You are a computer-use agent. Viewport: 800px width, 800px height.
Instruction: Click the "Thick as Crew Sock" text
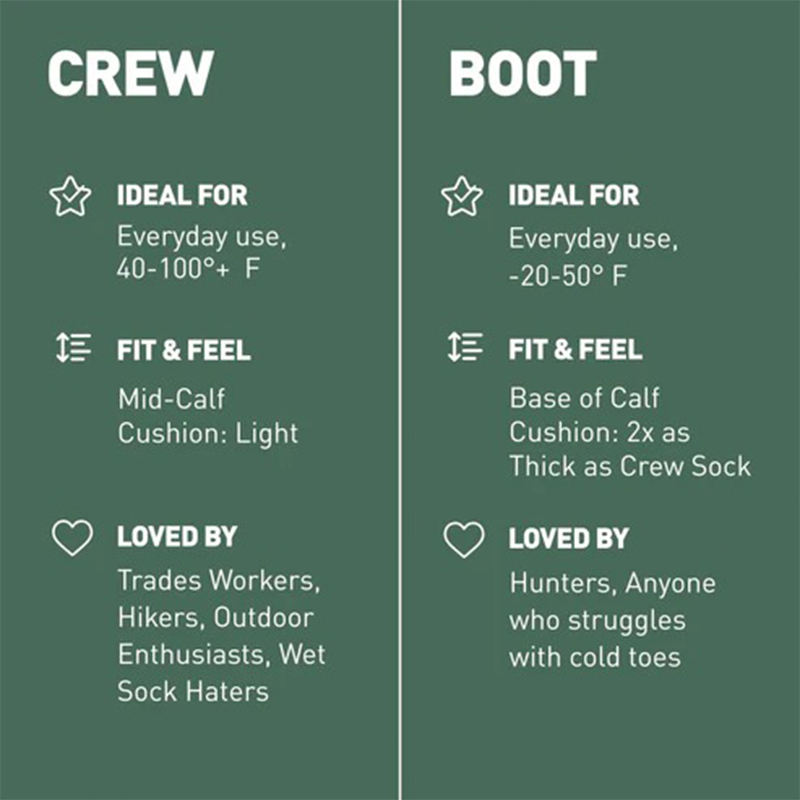coord(629,466)
